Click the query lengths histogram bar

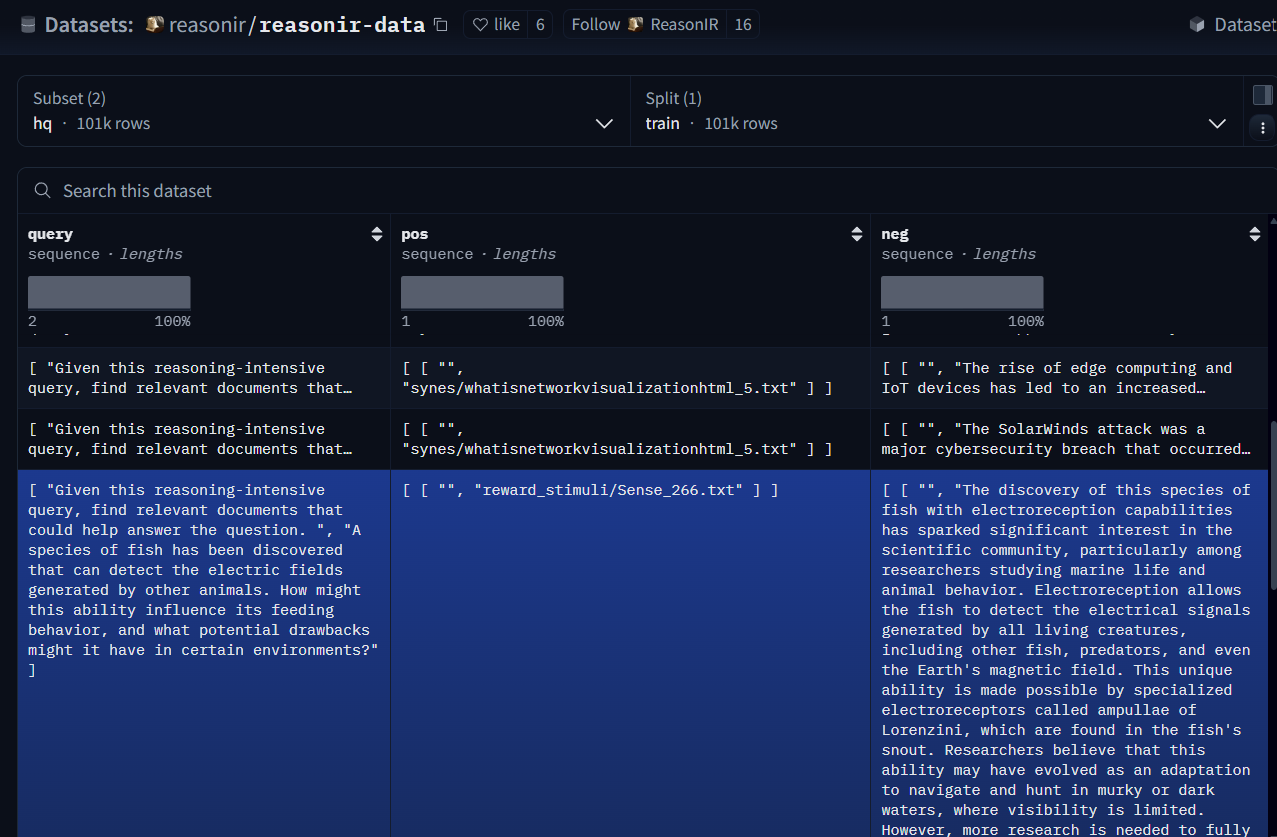[109, 293]
